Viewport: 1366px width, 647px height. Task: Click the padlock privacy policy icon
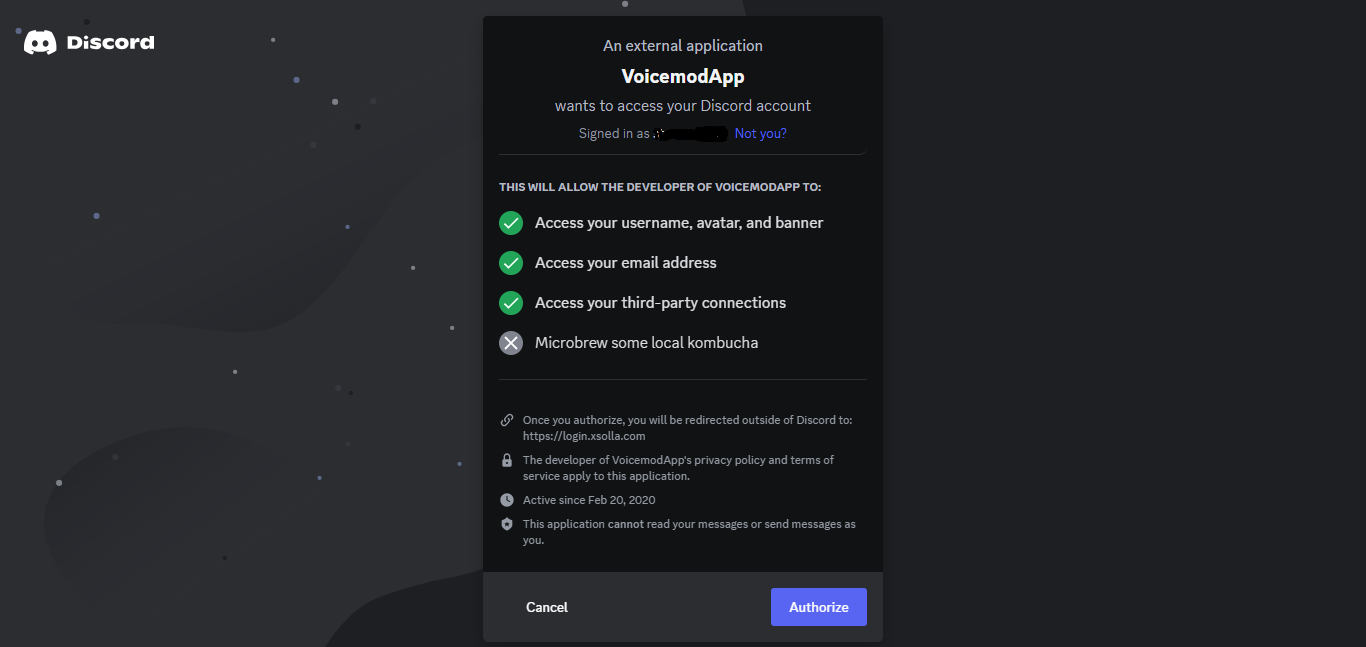point(507,460)
